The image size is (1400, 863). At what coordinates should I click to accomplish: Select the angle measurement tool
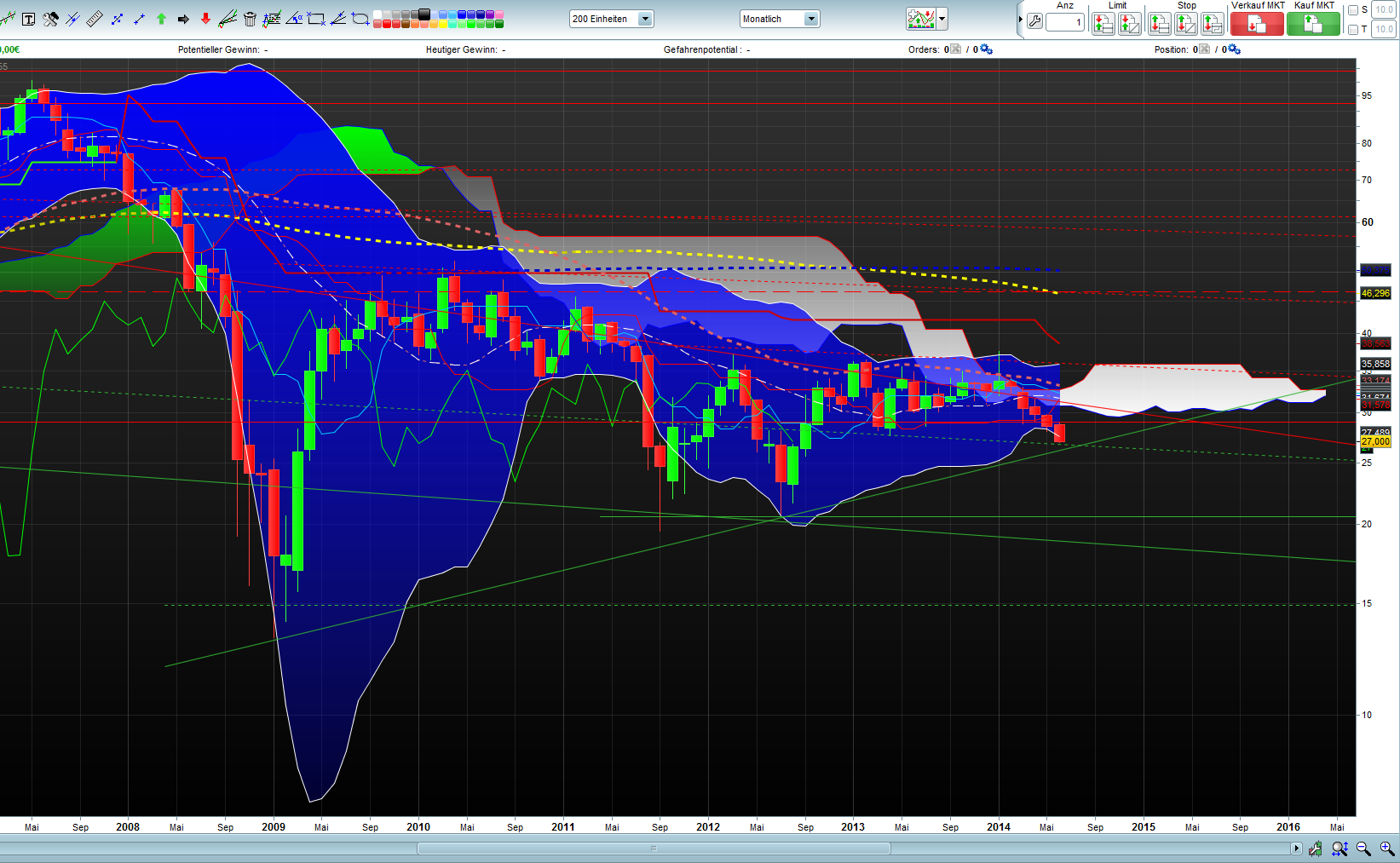click(x=296, y=19)
